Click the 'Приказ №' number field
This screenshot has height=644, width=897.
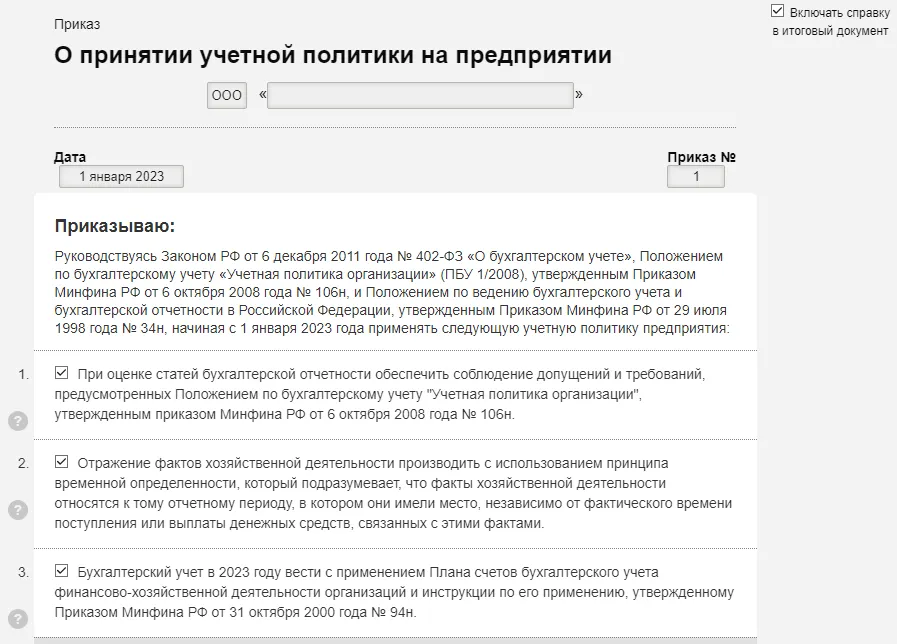696,176
